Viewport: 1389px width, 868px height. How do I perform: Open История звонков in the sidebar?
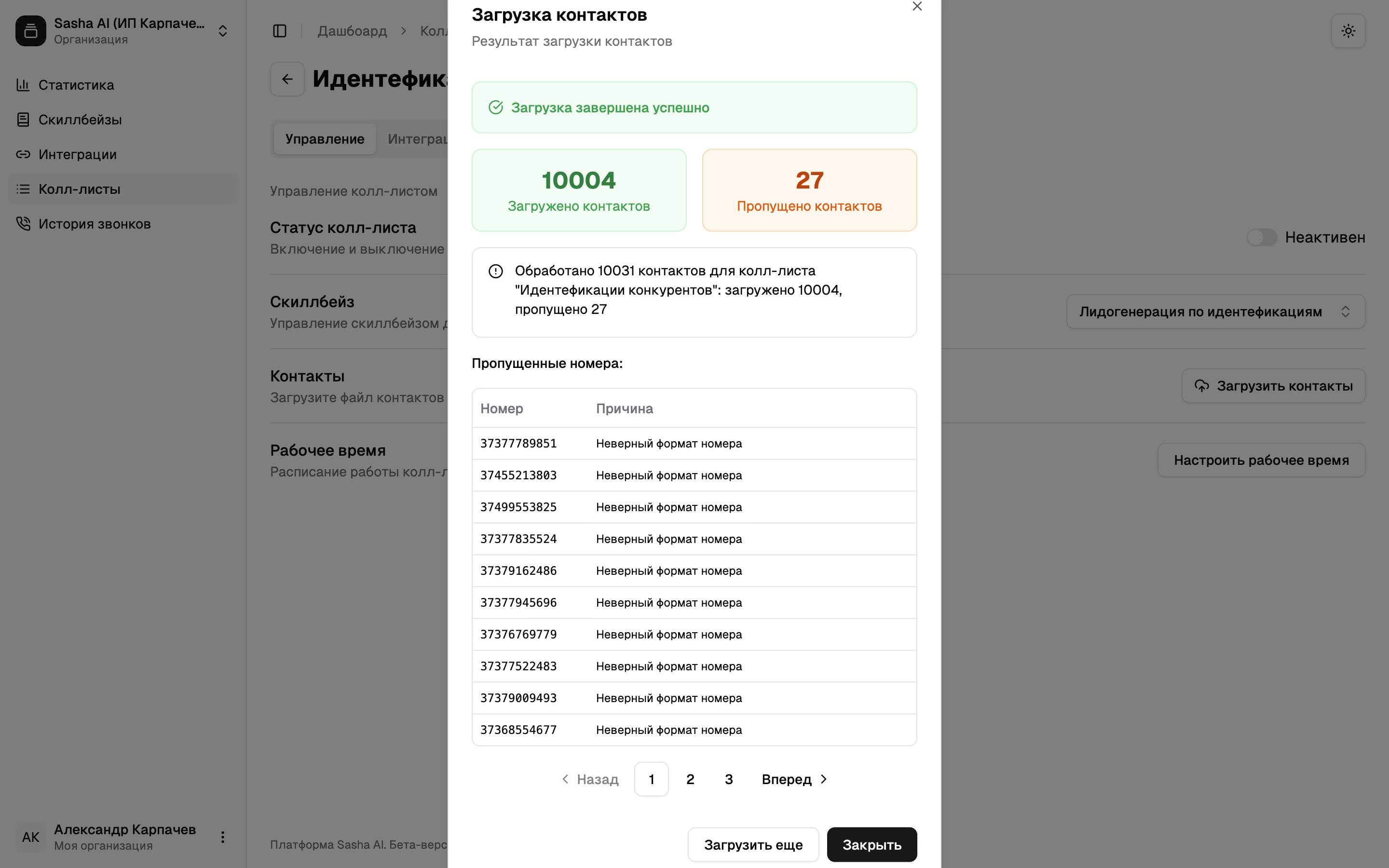coord(94,224)
